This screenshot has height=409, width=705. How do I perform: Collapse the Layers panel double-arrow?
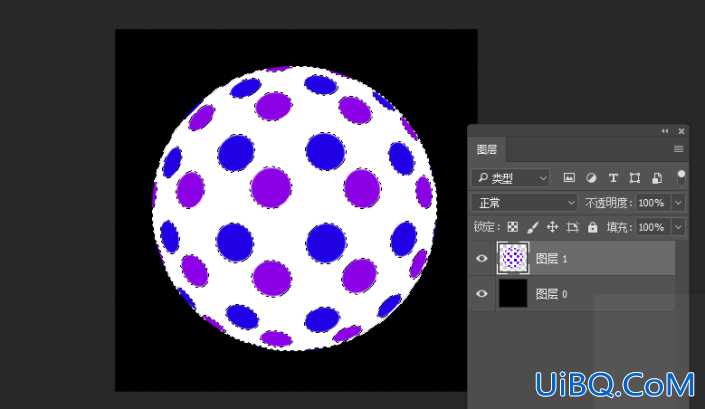[x=665, y=131]
